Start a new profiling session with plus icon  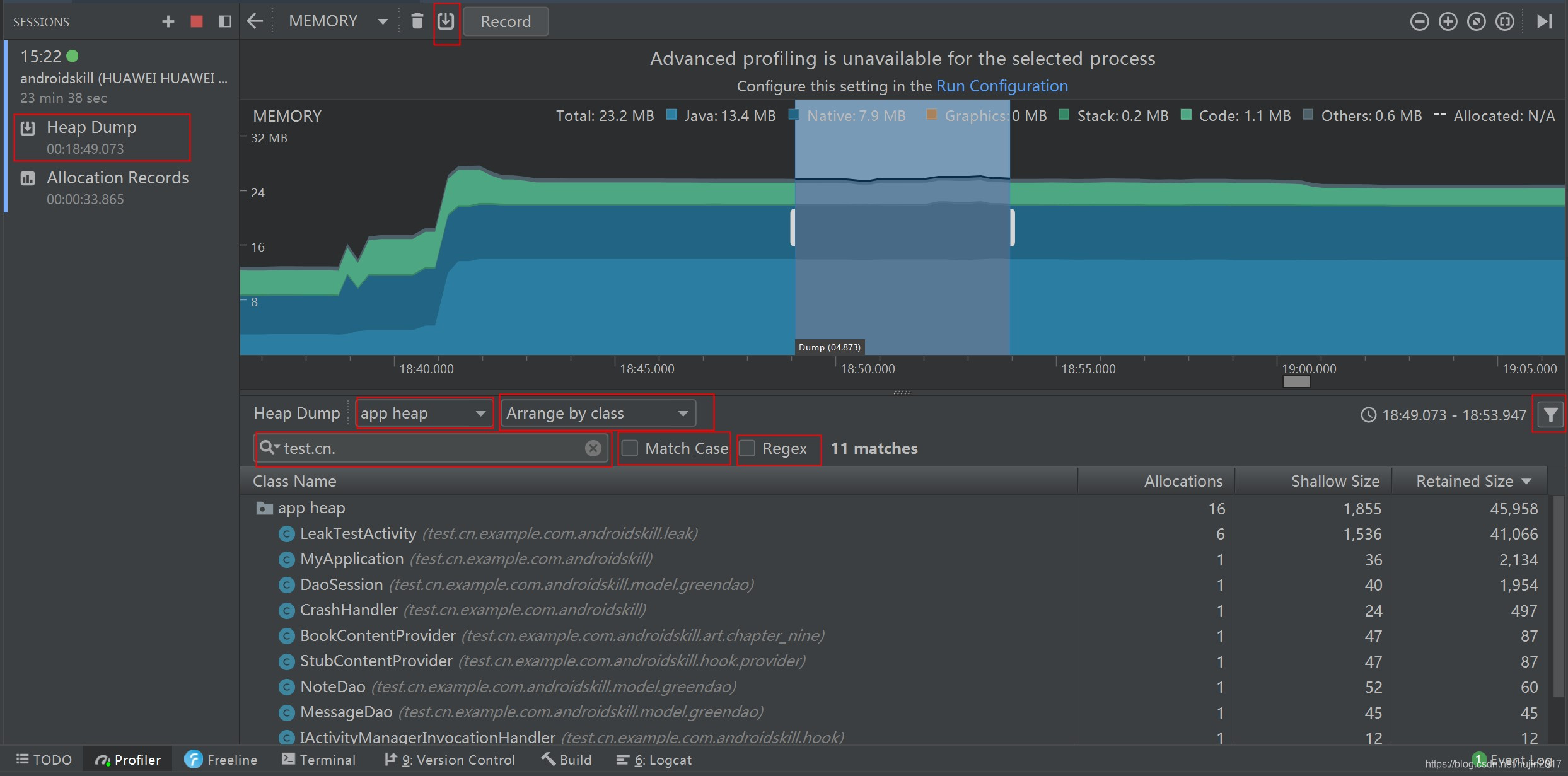[168, 21]
